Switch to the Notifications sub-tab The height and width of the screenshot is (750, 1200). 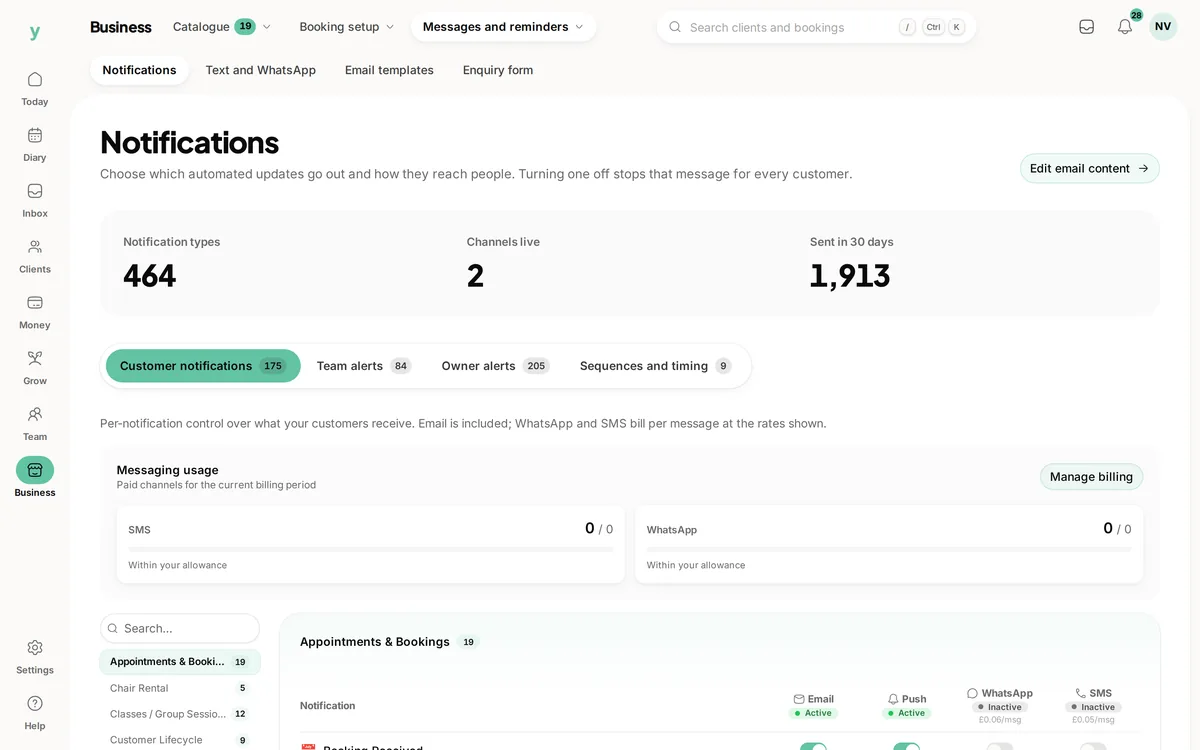tap(139, 70)
